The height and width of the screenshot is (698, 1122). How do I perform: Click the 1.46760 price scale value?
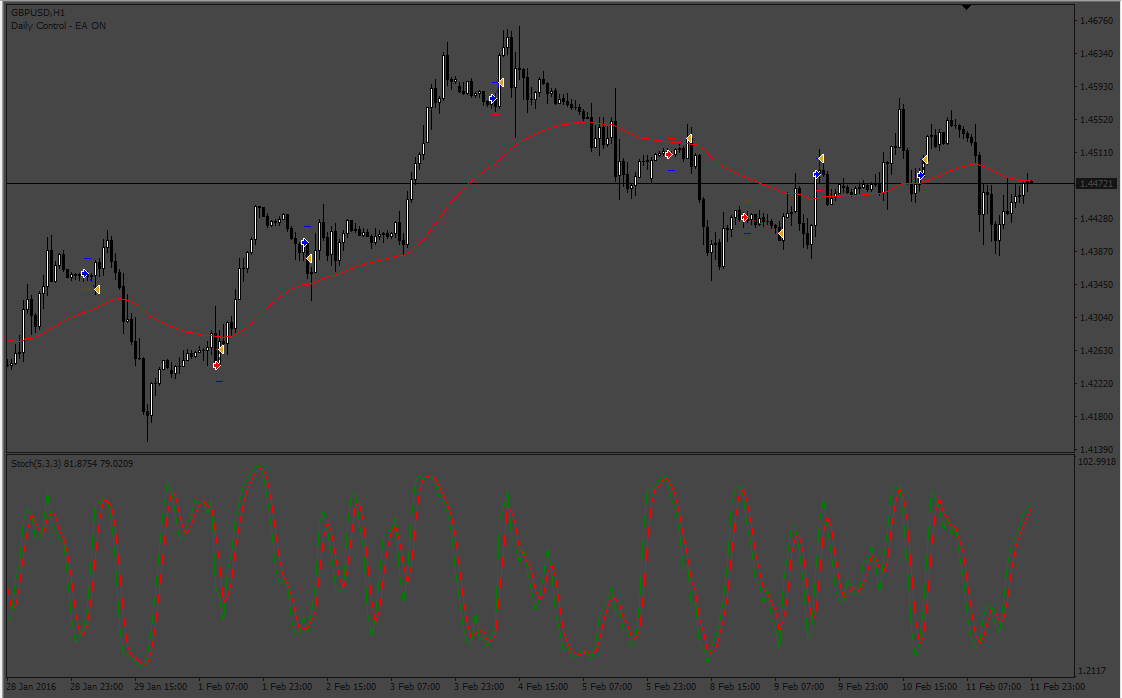(1096, 21)
